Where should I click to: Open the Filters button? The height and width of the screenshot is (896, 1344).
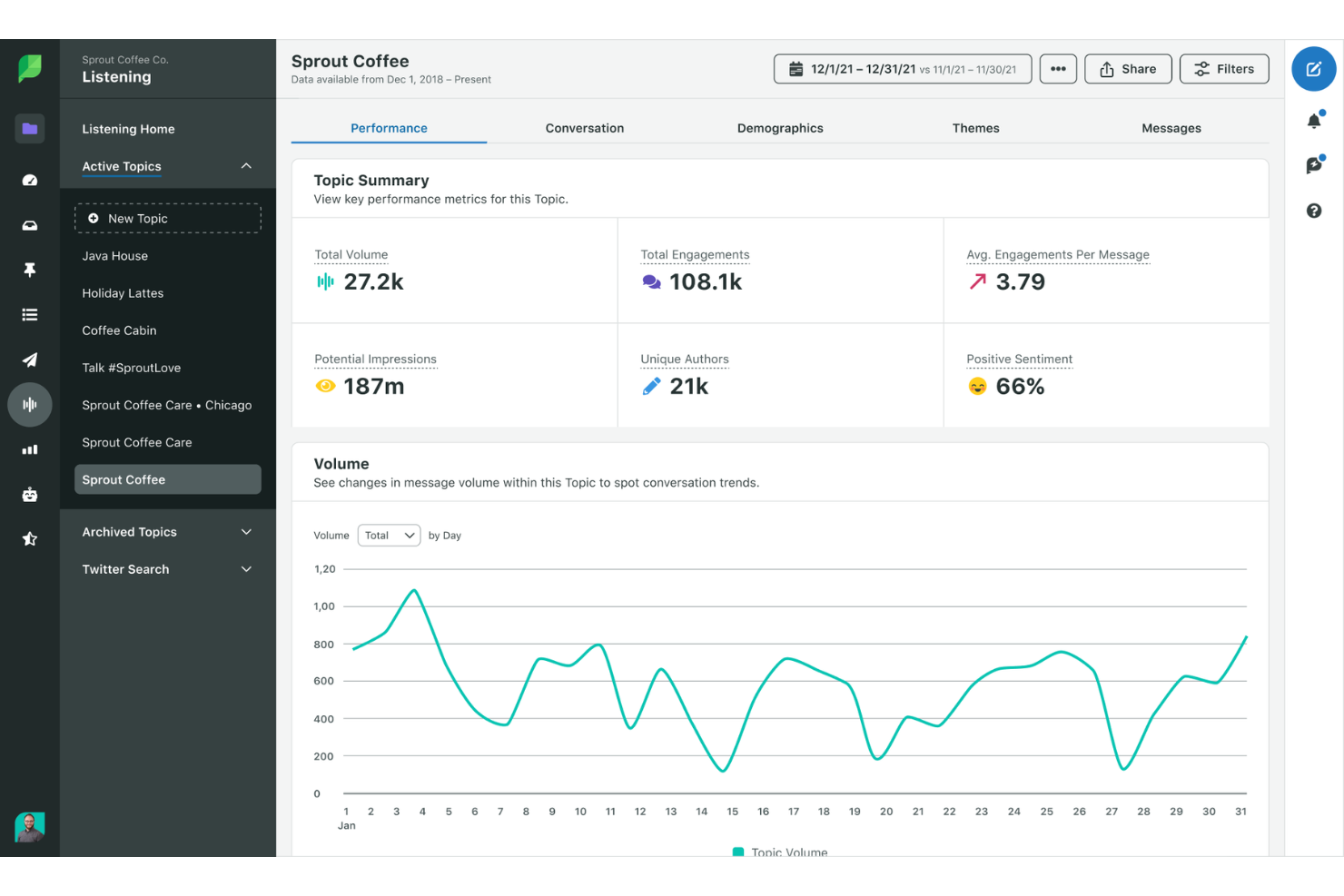point(1224,68)
